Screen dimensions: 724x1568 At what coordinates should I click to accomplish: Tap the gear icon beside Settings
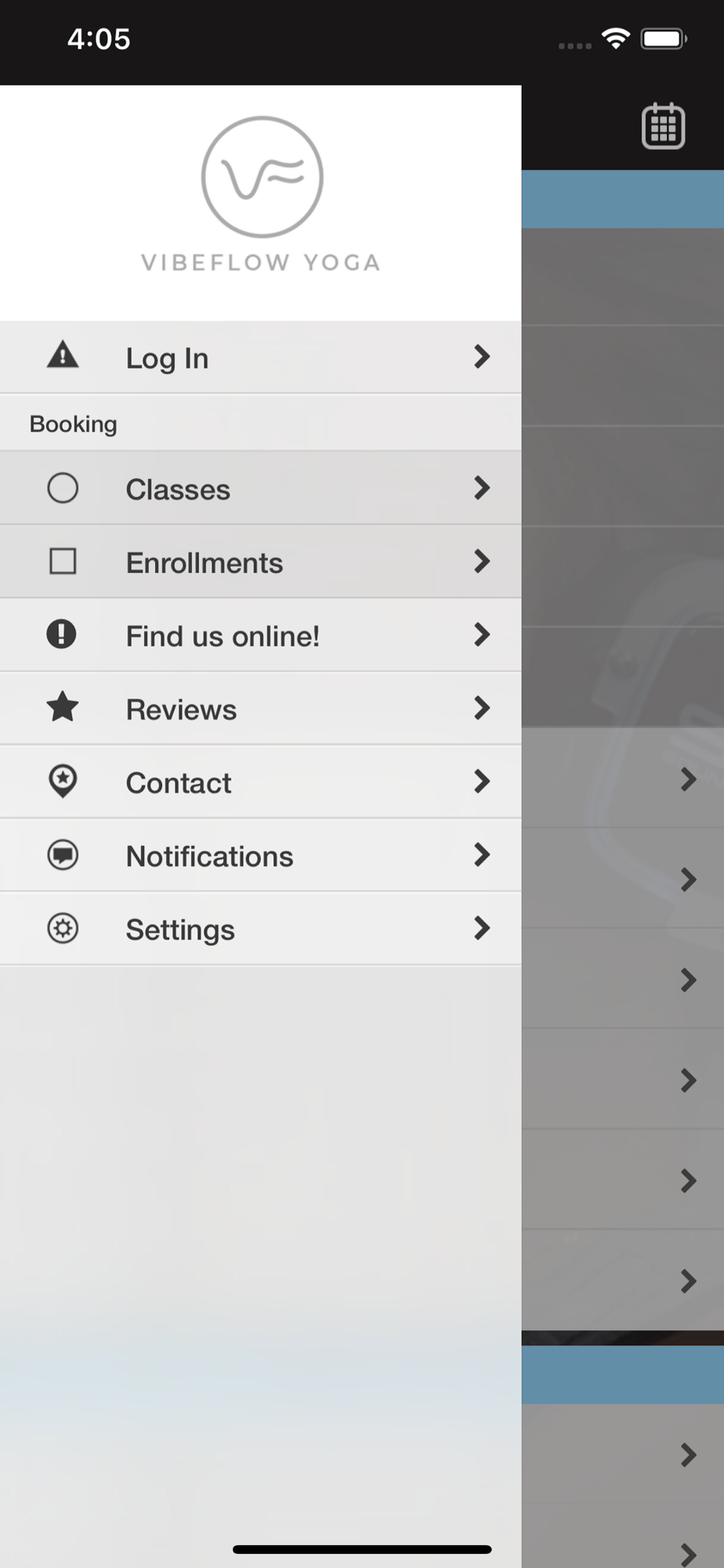click(x=63, y=928)
